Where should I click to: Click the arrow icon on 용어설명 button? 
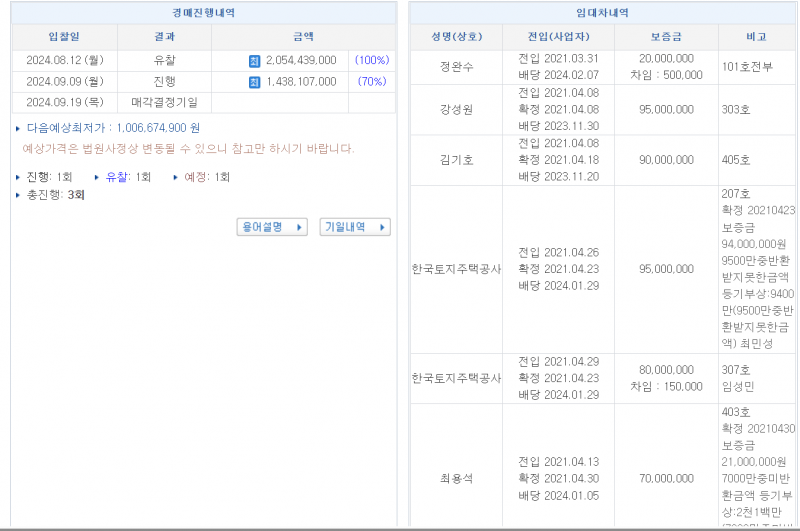coord(299,227)
